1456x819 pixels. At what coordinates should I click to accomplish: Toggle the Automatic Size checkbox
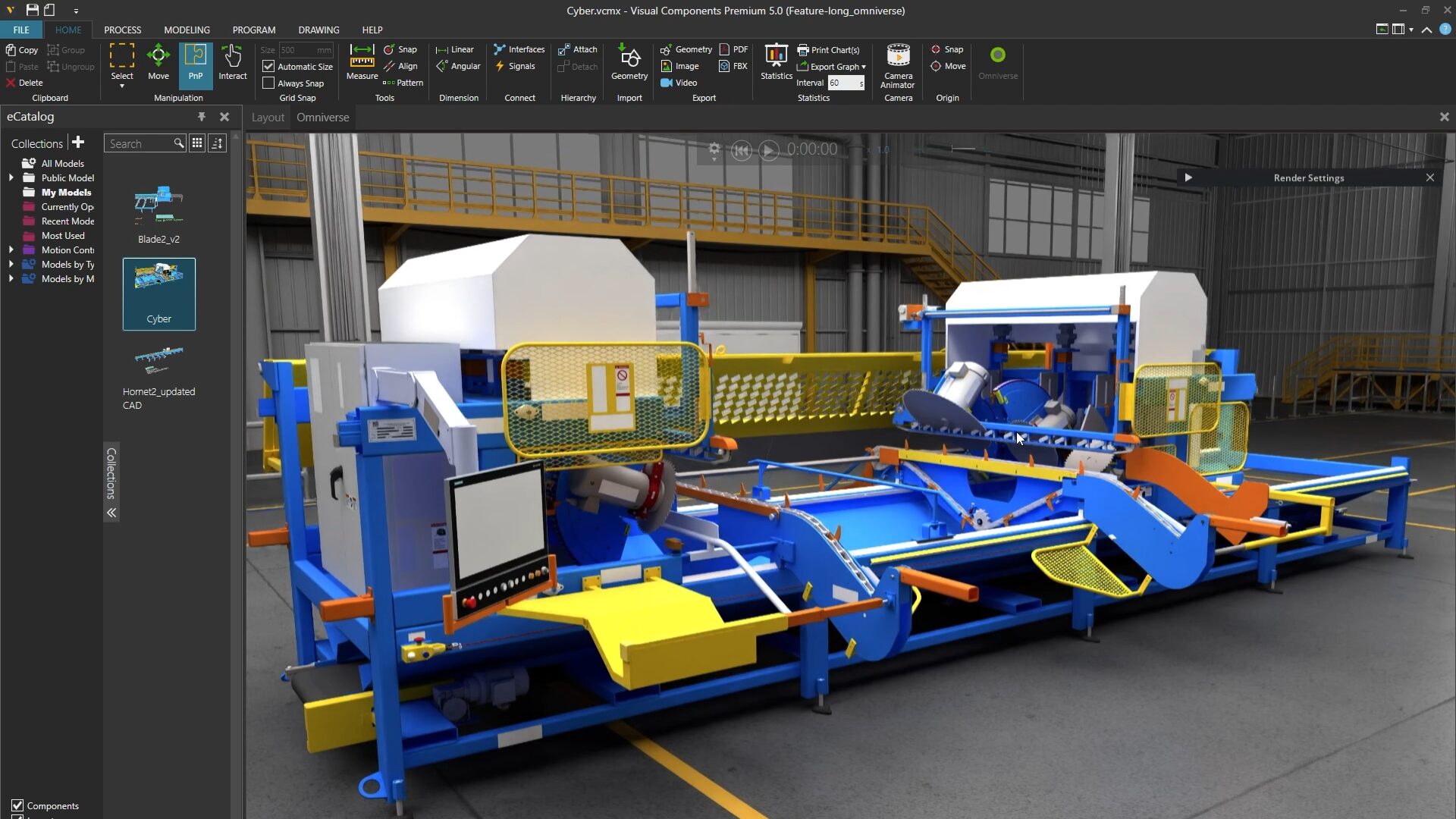(268, 66)
